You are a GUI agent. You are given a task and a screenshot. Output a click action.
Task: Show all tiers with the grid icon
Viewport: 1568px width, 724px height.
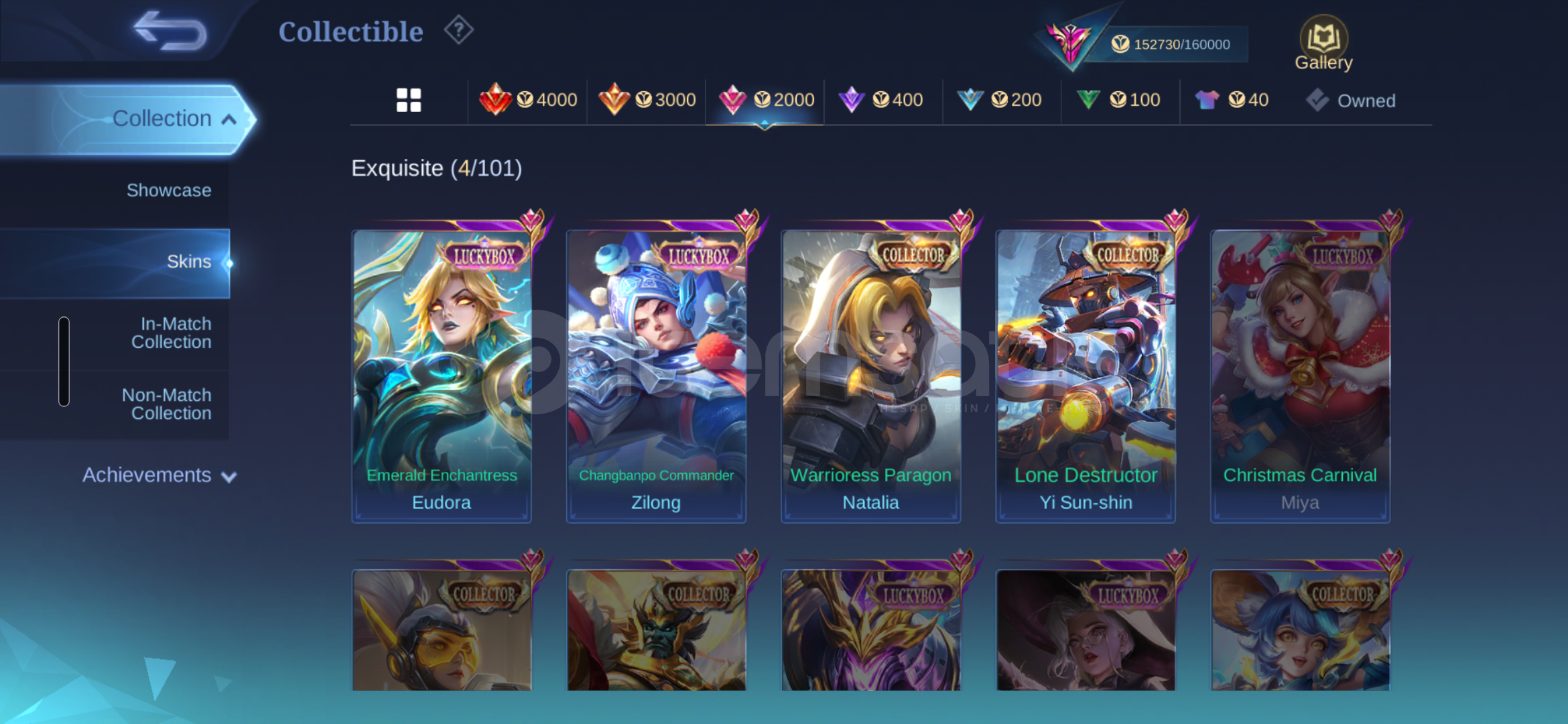(x=409, y=101)
